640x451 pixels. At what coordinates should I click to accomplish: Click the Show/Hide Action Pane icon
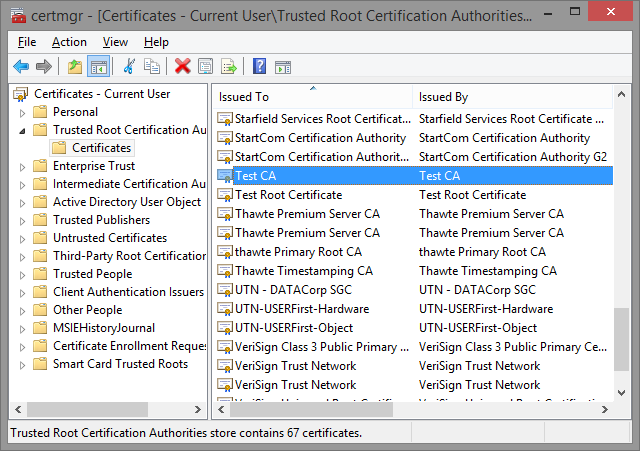click(283, 67)
